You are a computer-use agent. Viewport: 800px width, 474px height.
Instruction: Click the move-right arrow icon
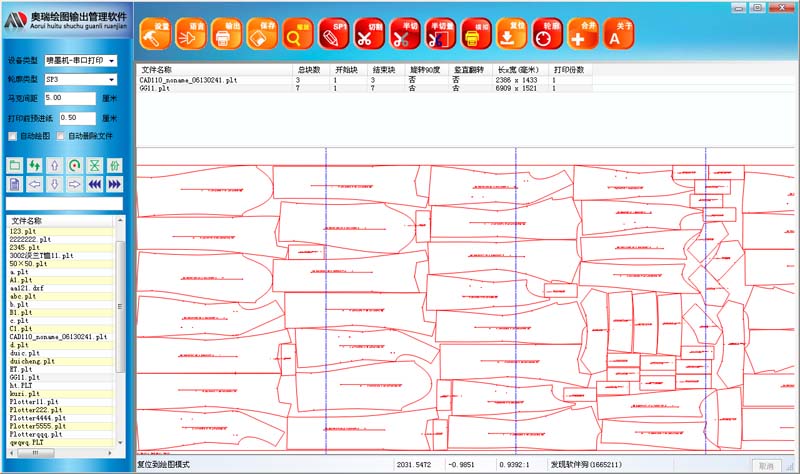tap(74, 184)
